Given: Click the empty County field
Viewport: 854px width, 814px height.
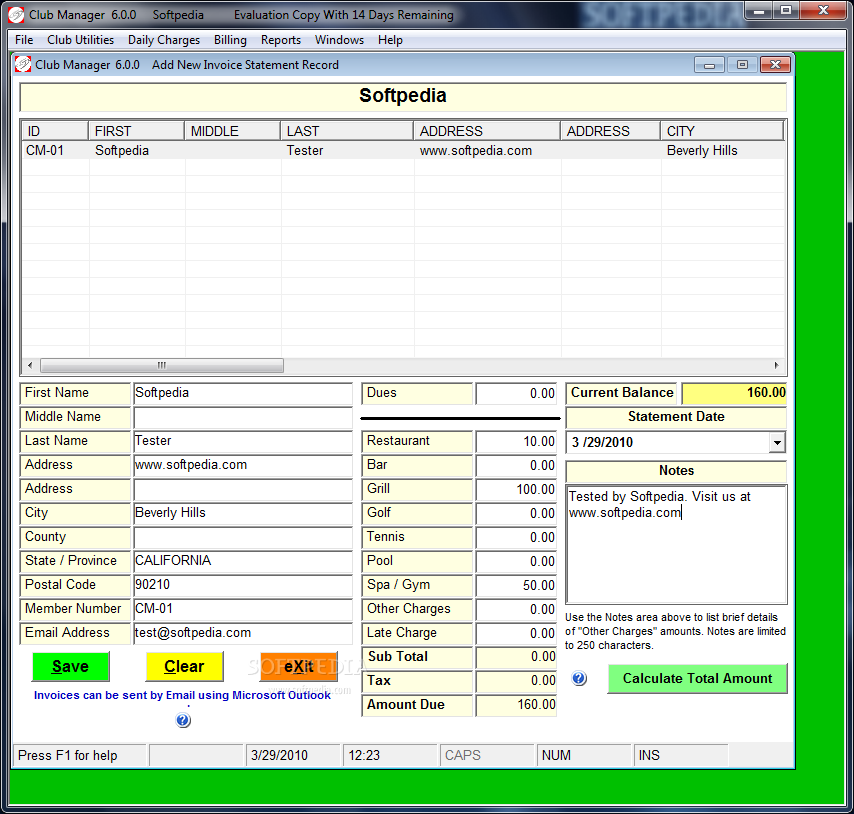Looking at the screenshot, I should (x=243, y=537).
